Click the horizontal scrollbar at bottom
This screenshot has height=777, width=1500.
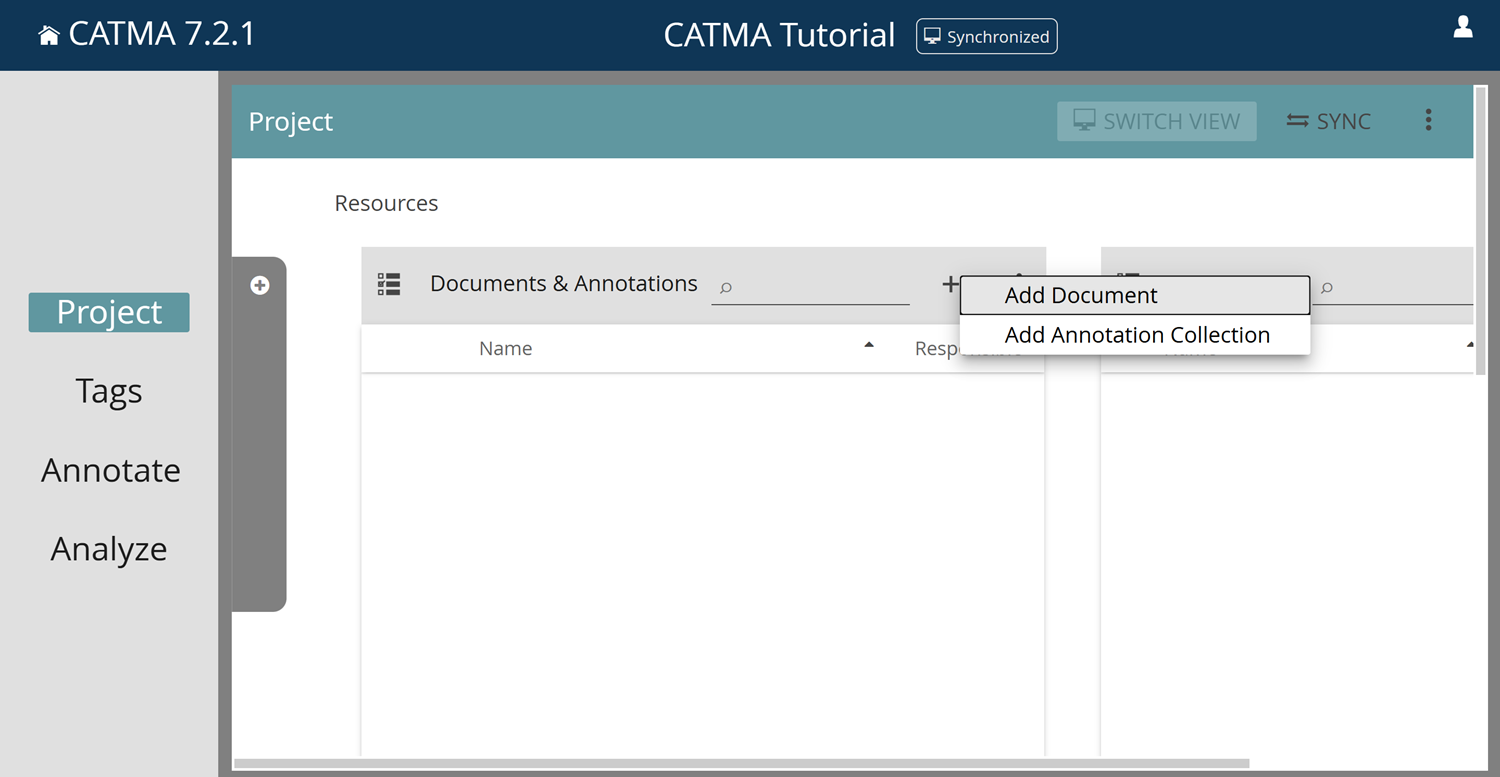pyautogui.click(x=742, y=764)
